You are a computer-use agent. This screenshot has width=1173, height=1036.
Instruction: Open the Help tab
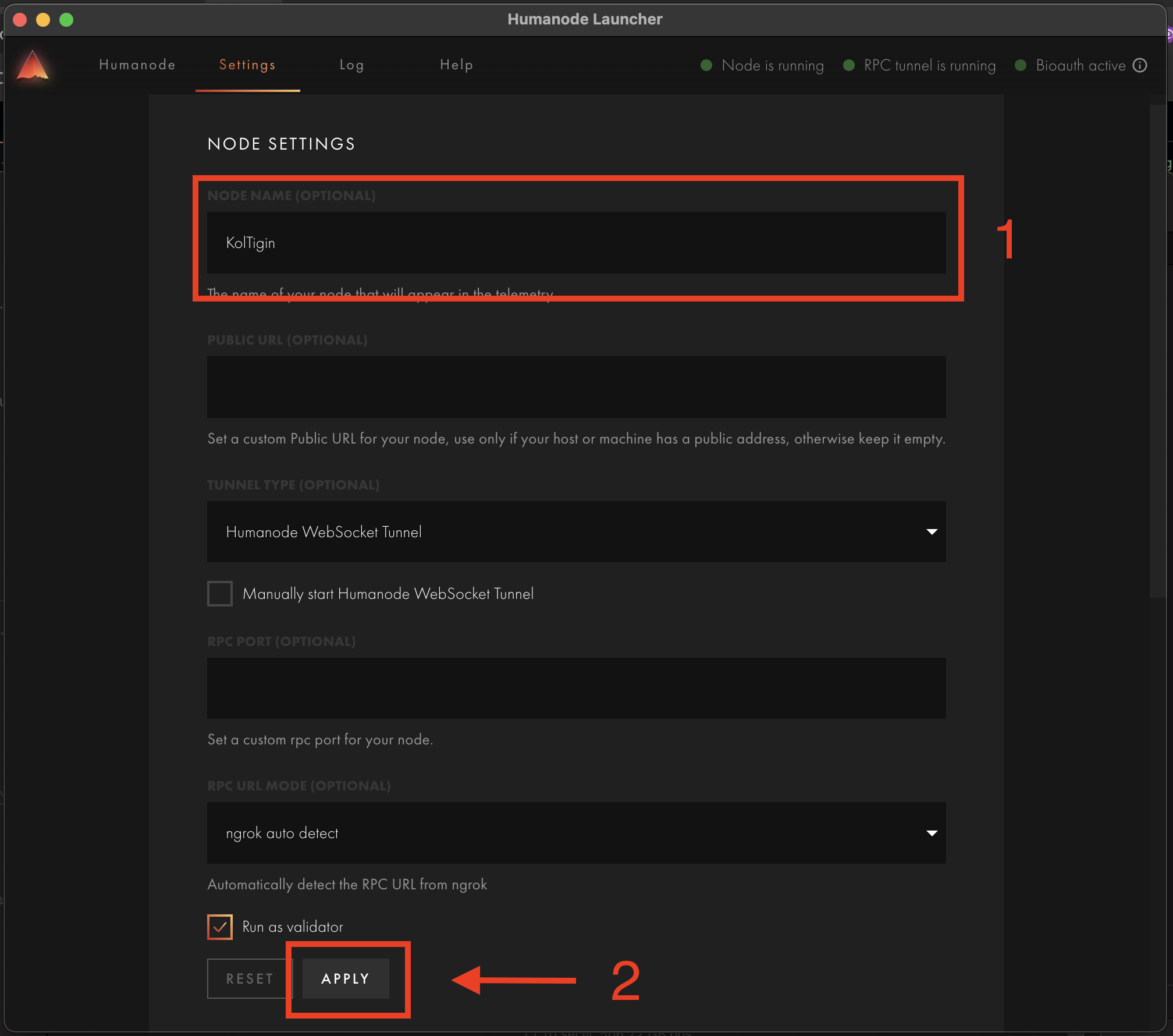point(457,65)
